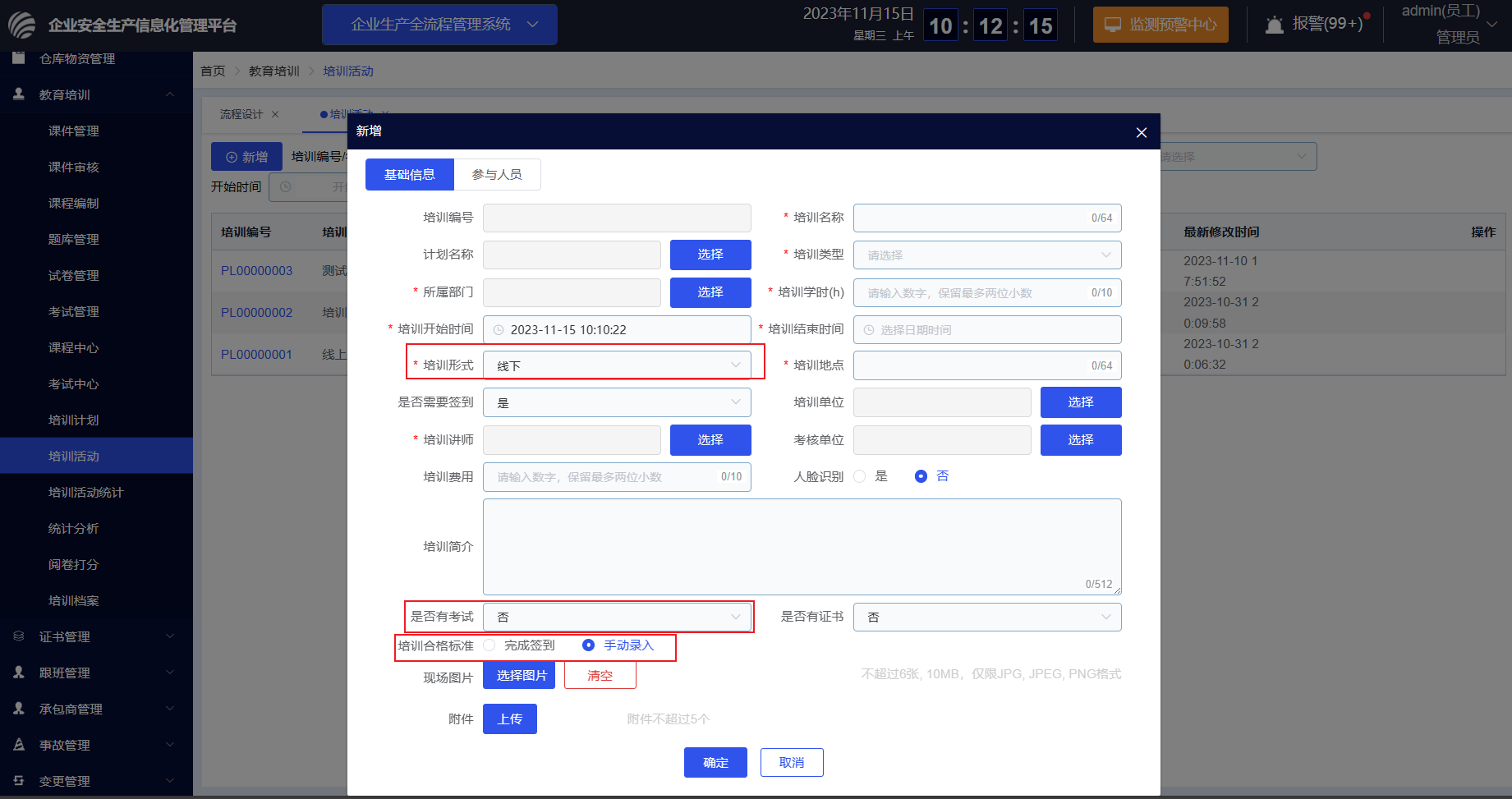Open the 是否有考试 dropdown
Viewport: 1512px width, 799px height.
pyautogui.click(x=617, y=618)
